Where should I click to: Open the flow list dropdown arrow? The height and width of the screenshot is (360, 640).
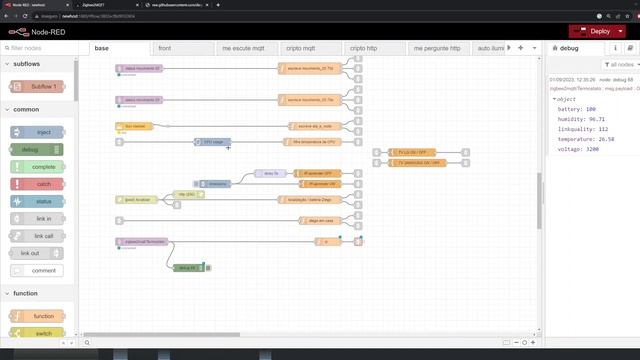tap(534, 48)
